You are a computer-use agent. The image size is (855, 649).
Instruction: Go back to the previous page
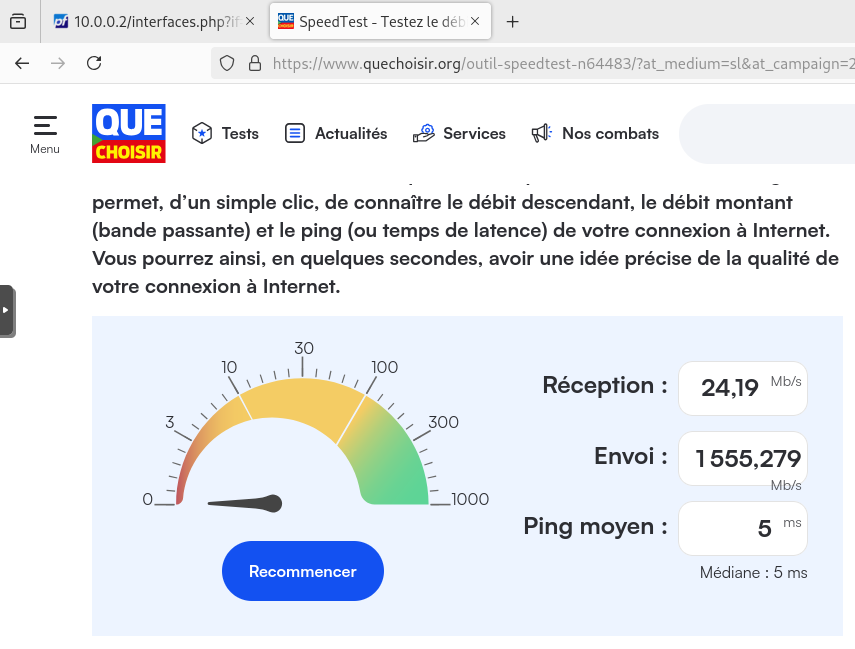click(22, 63)
